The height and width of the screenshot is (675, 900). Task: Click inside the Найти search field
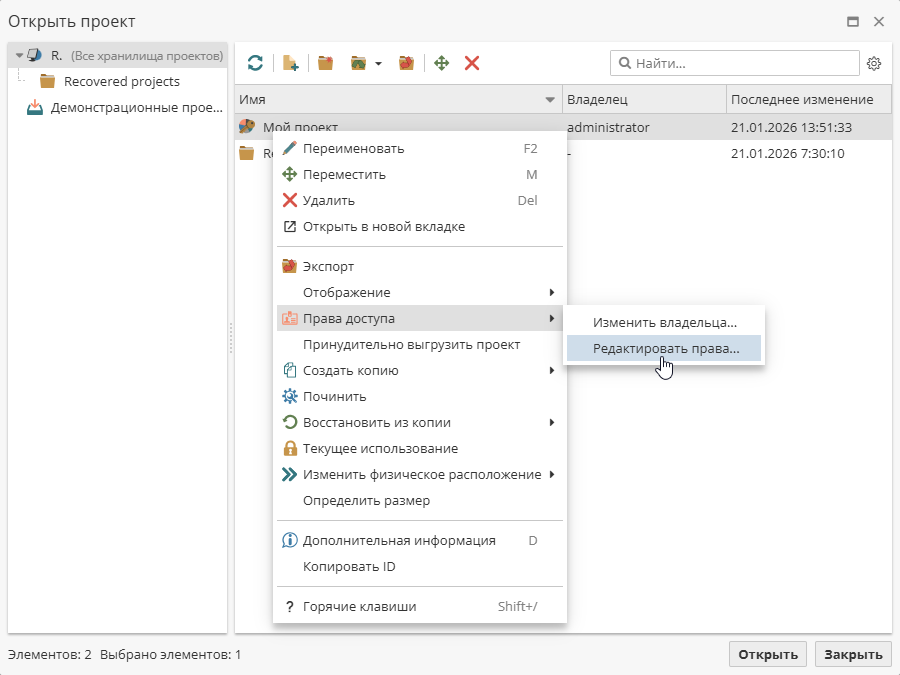(735, 63)
